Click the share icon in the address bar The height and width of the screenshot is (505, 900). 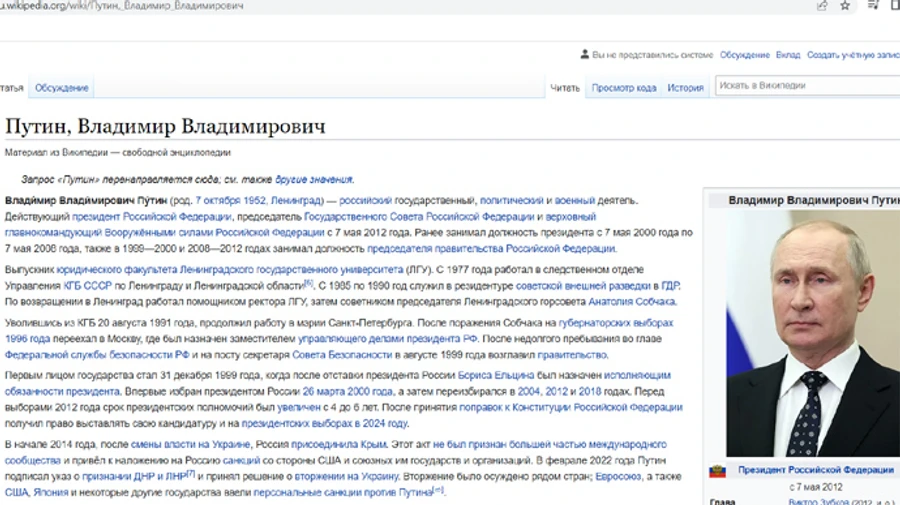(823, 6)
